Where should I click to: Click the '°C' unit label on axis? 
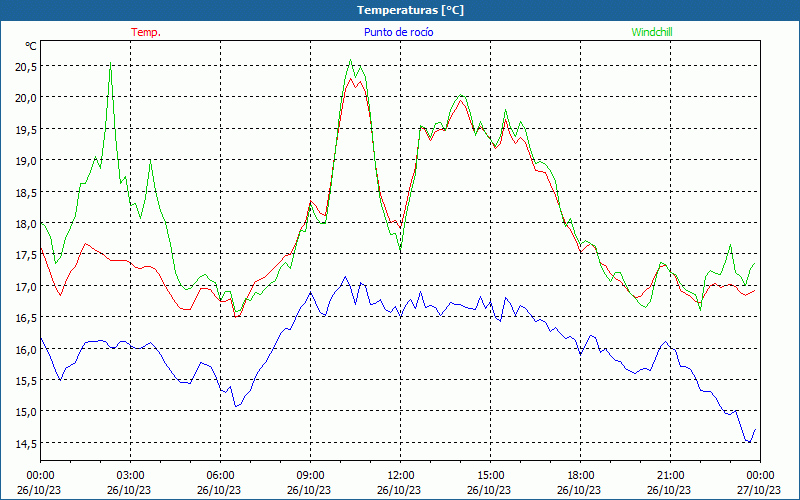[31, 46]
